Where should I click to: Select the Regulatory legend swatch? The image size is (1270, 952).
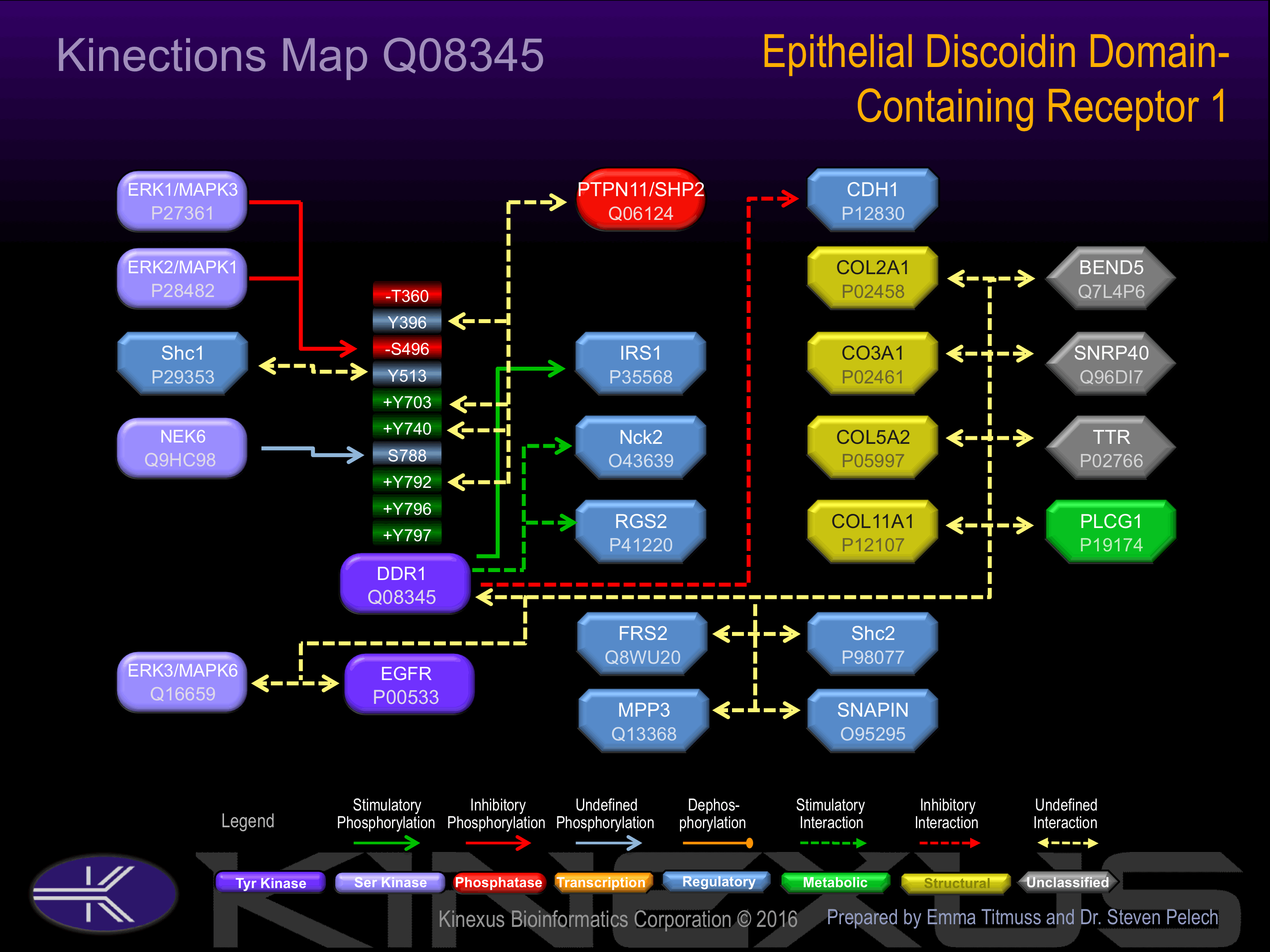717,881
